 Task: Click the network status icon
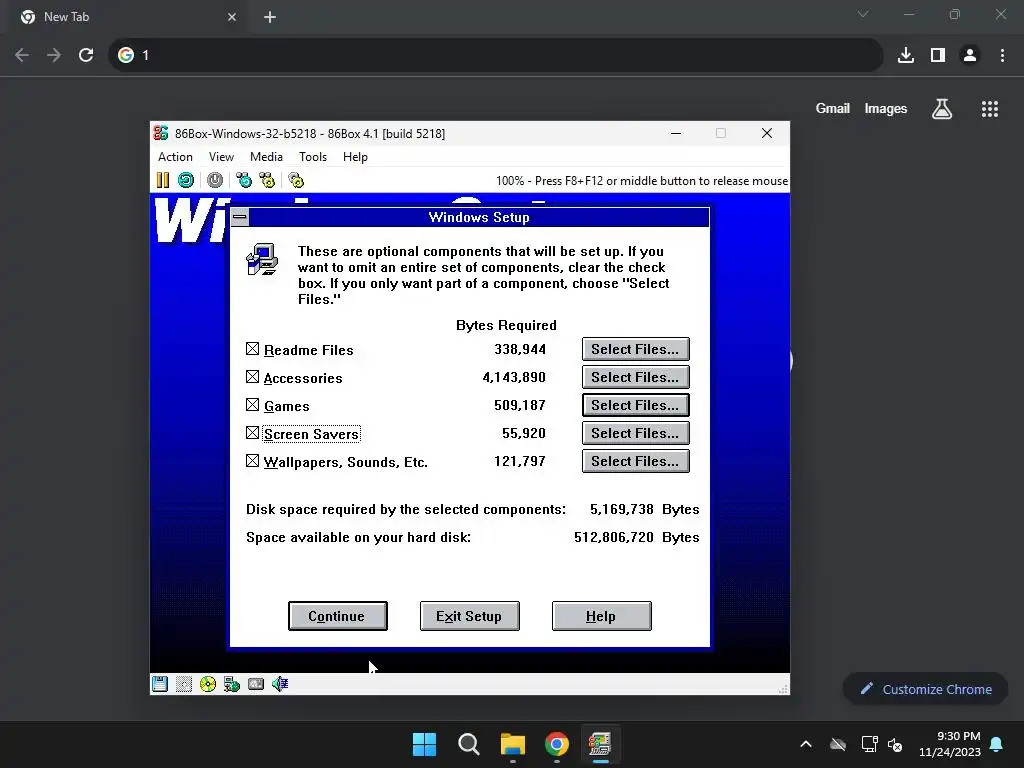tap(232, 684)
